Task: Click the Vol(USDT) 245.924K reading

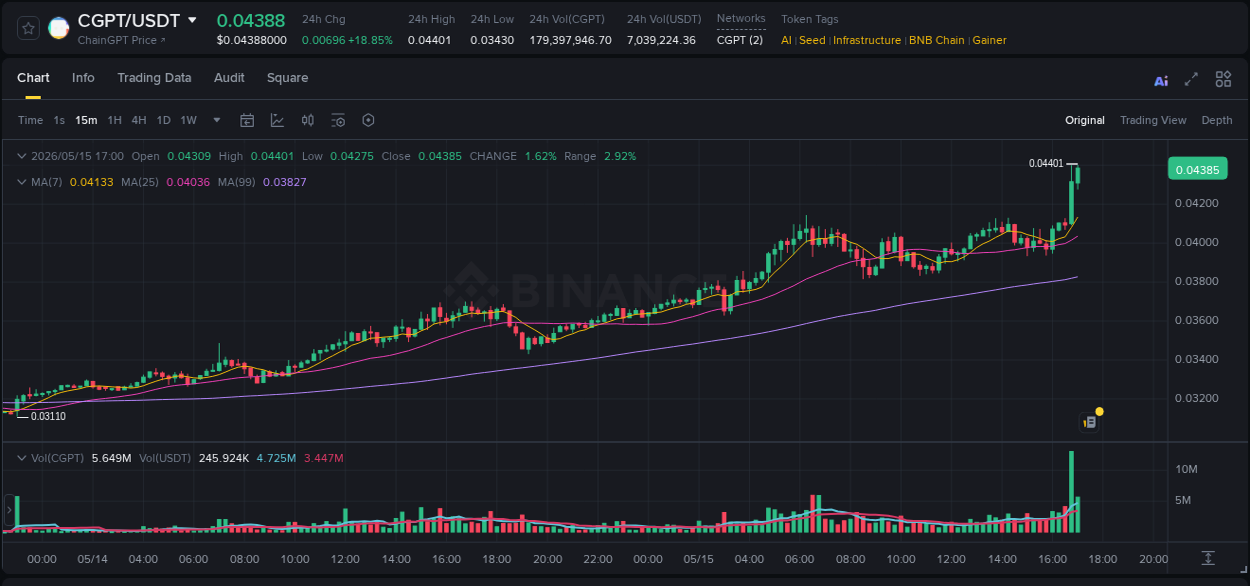Action: click(222, 458)
